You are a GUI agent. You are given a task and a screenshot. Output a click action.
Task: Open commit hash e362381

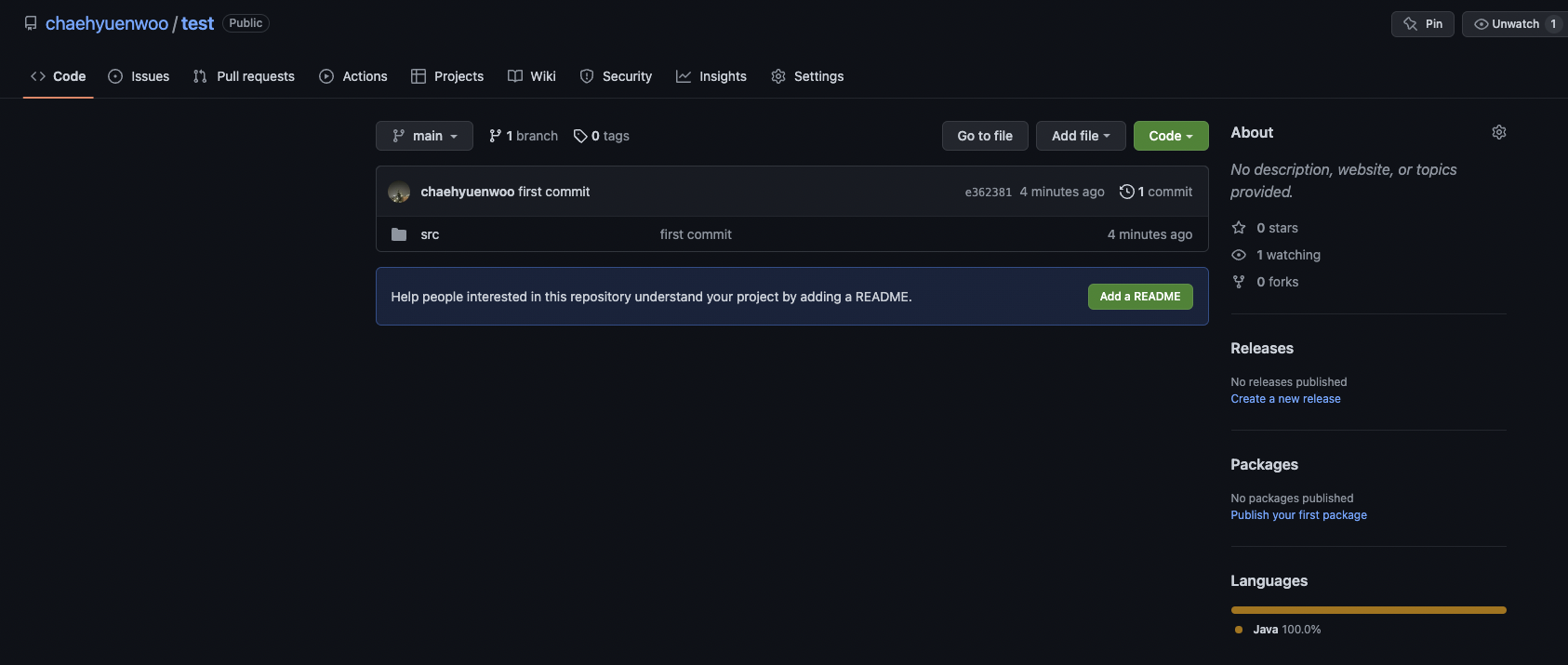[988, 193]
